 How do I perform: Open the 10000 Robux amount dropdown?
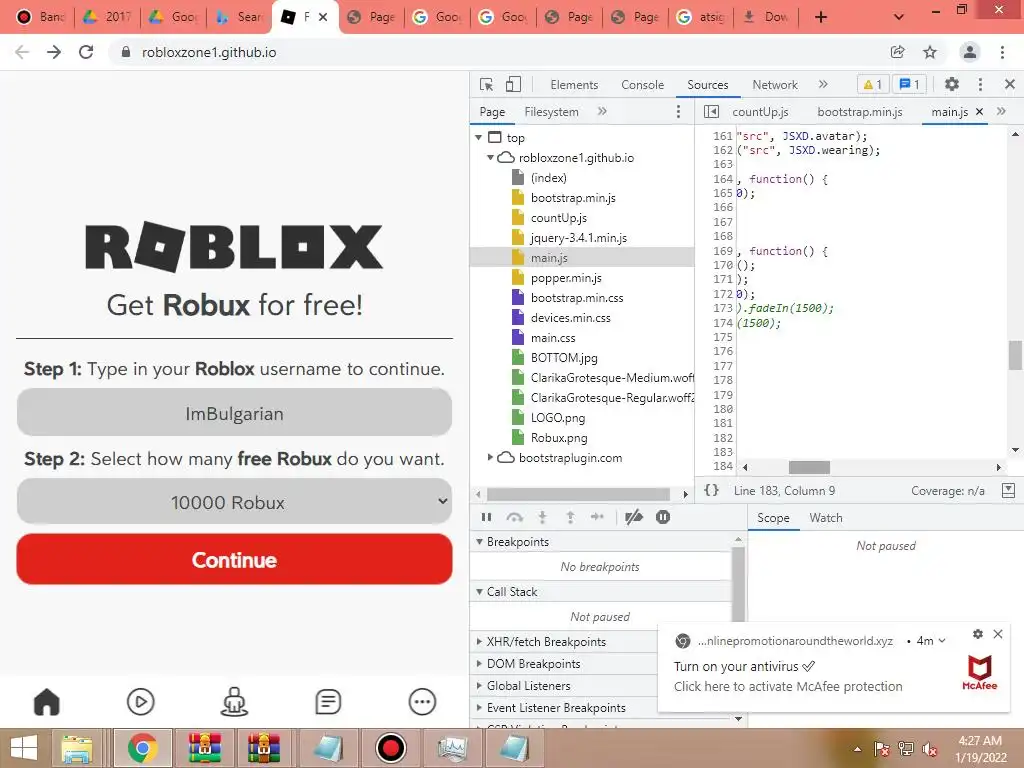point(234,502)
